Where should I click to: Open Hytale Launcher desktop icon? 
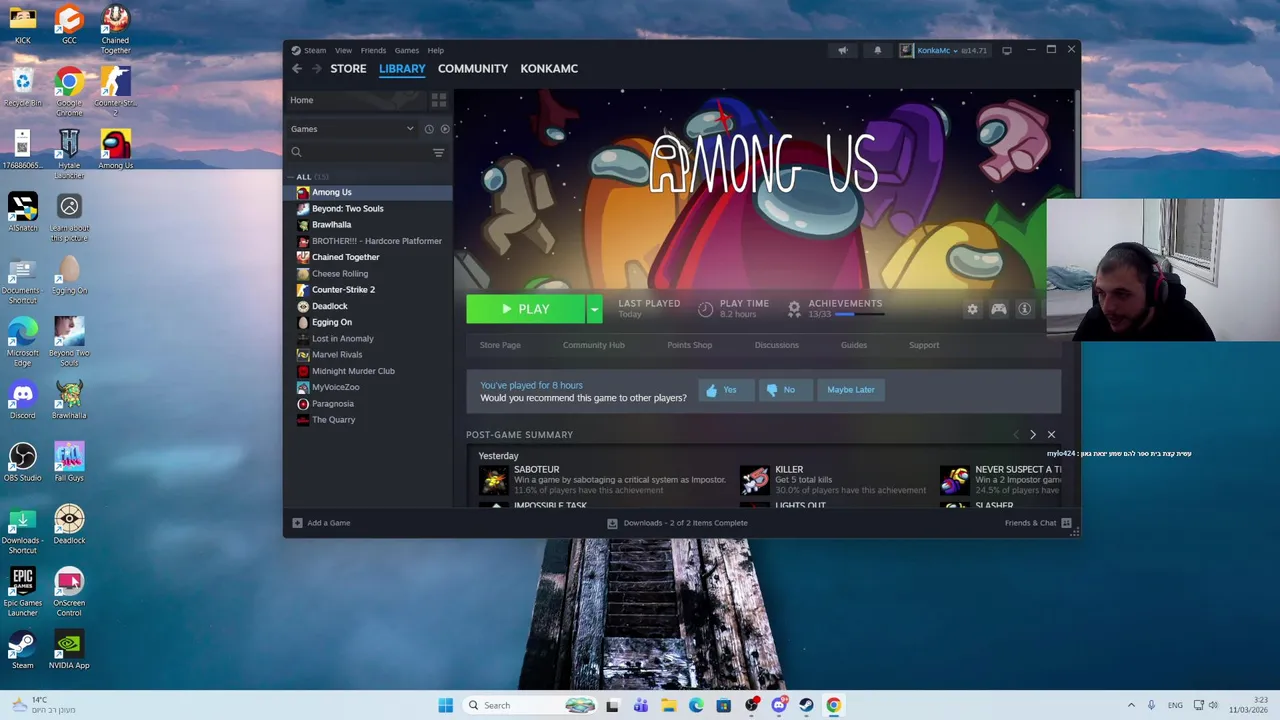pyautogui.click(x=69, y=154)
